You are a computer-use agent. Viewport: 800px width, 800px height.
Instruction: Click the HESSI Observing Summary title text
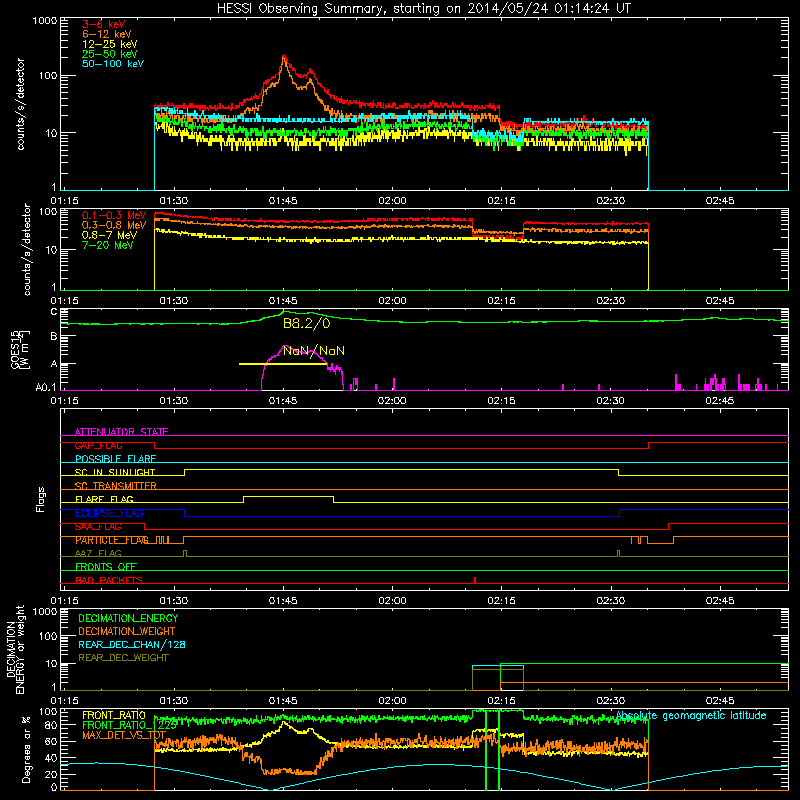click(x=424, y=9)
